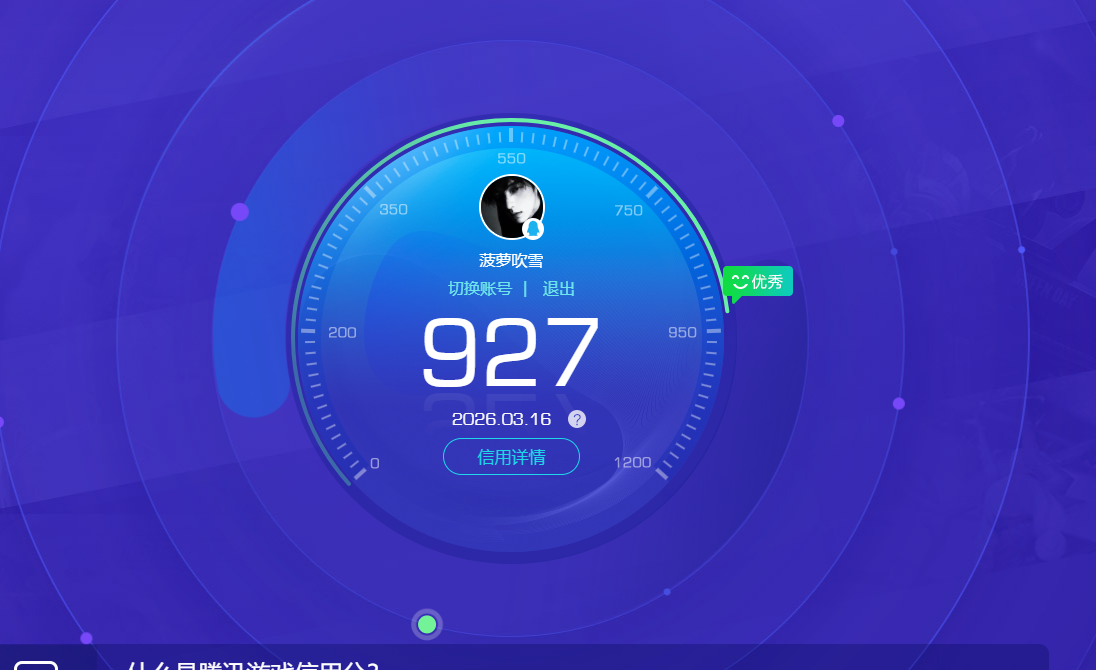1096x670 pixels.
Task: Open the 信用详情 credit details button
Action: tap(511, 457)
